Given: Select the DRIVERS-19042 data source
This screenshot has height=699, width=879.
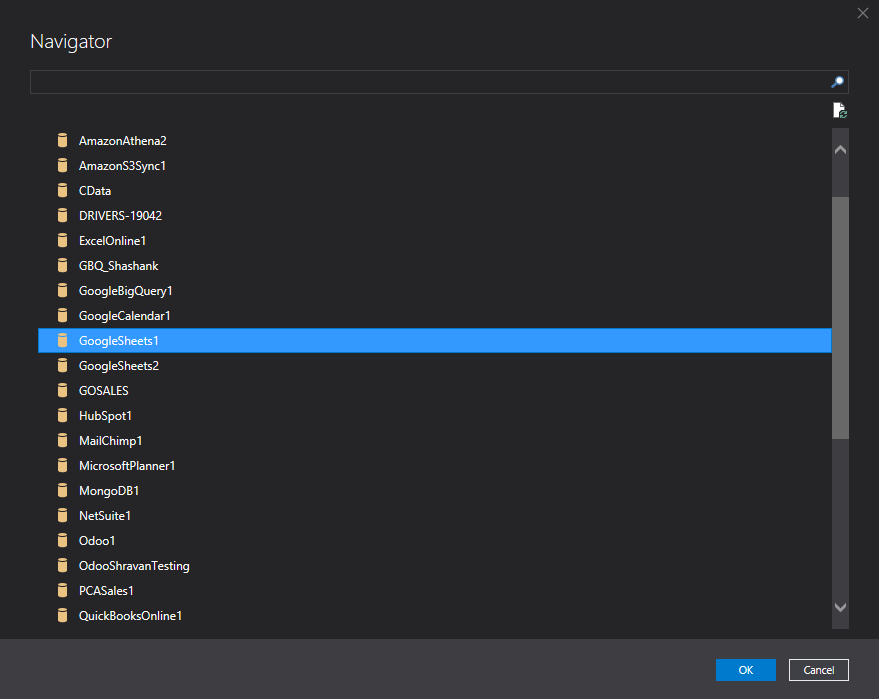Looking at the screenshot, I should 120,215.
